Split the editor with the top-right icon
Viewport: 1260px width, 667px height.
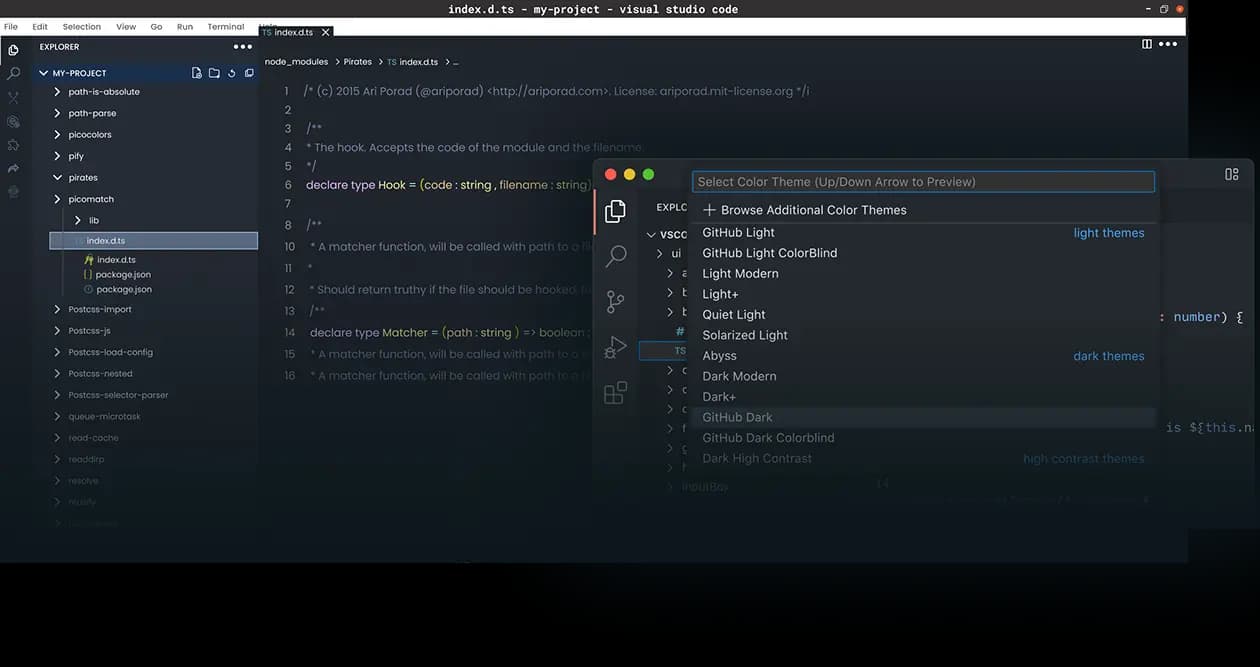[1147, 44]
